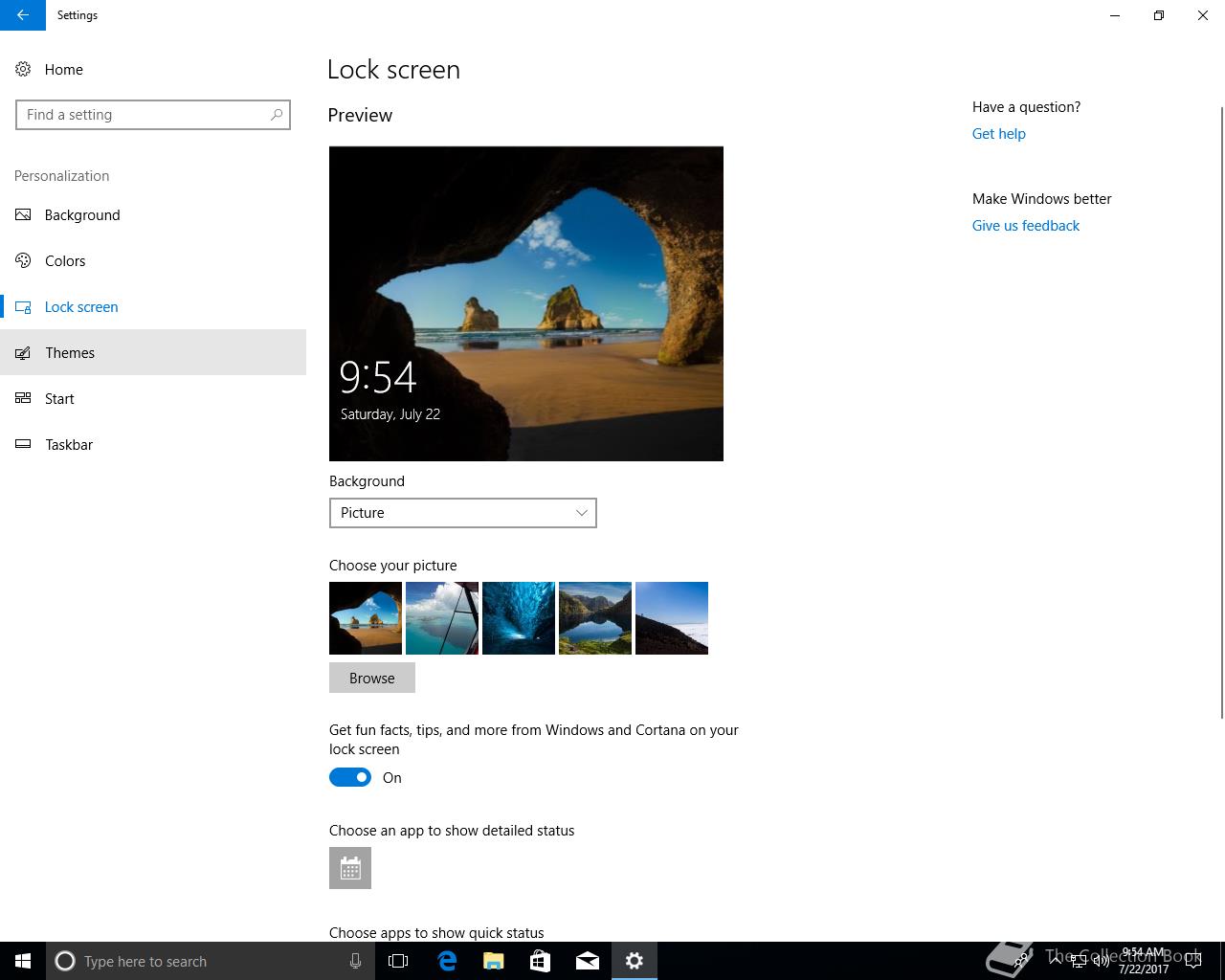Go back using the Settings back arrow

tap(23, 15)
